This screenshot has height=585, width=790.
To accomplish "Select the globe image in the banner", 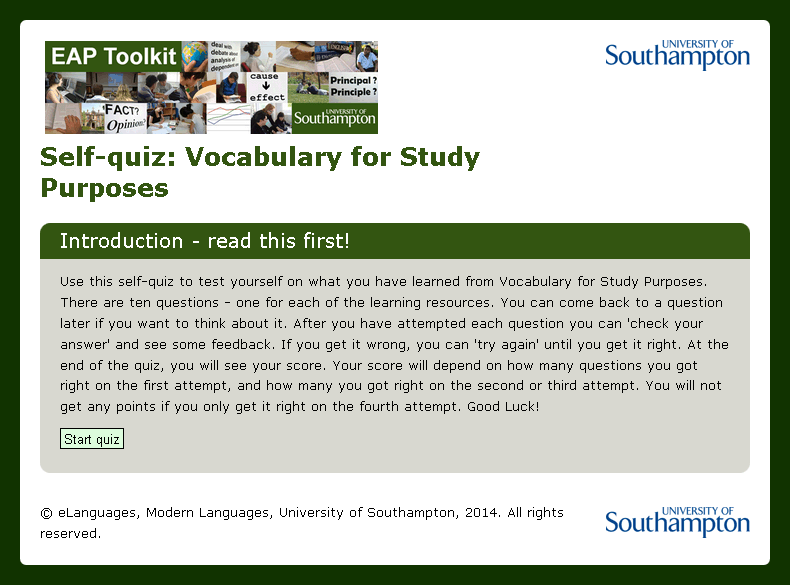I will click(195, 56).
